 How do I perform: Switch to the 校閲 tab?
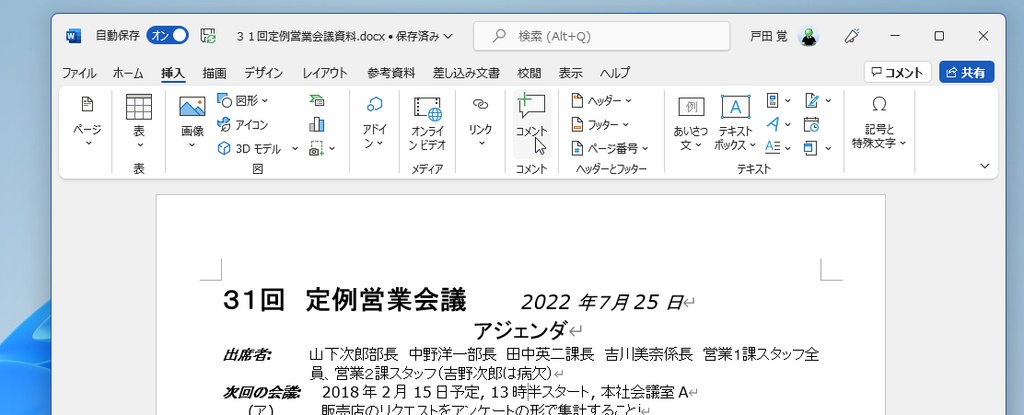point(529,73)
